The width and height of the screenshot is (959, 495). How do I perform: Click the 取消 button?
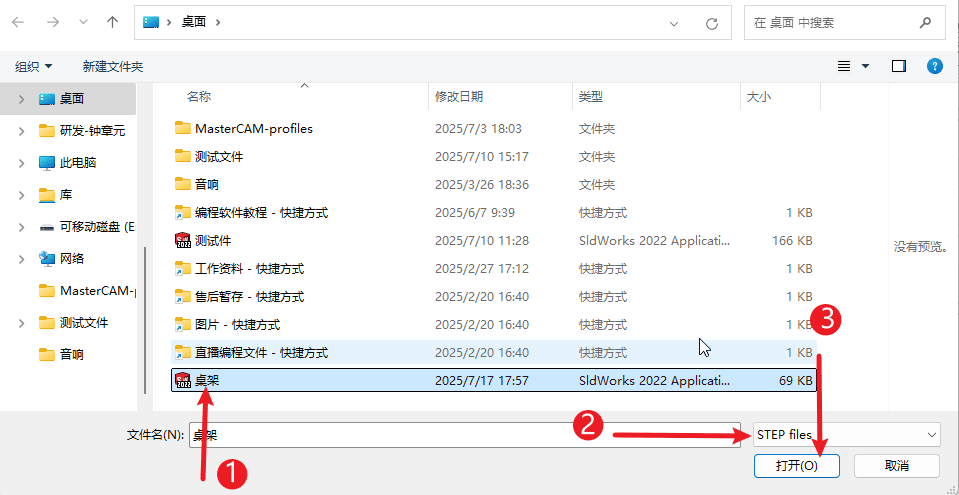point(896,466)
